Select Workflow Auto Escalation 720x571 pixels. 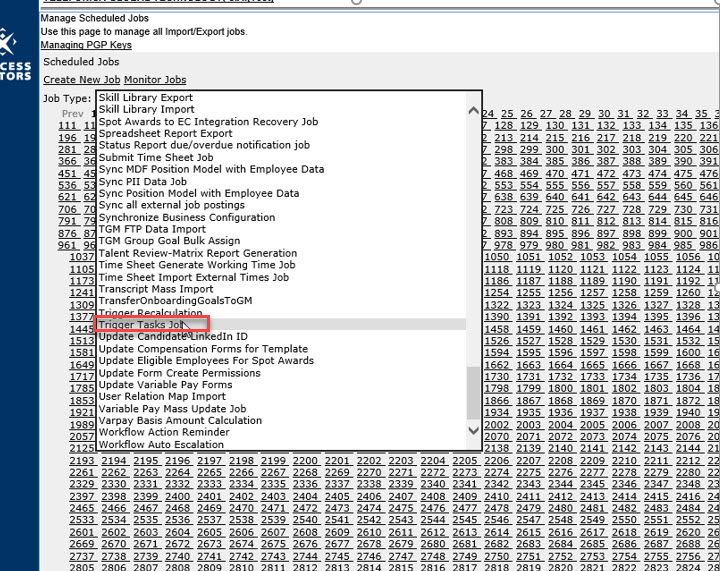tap(161, 445)
